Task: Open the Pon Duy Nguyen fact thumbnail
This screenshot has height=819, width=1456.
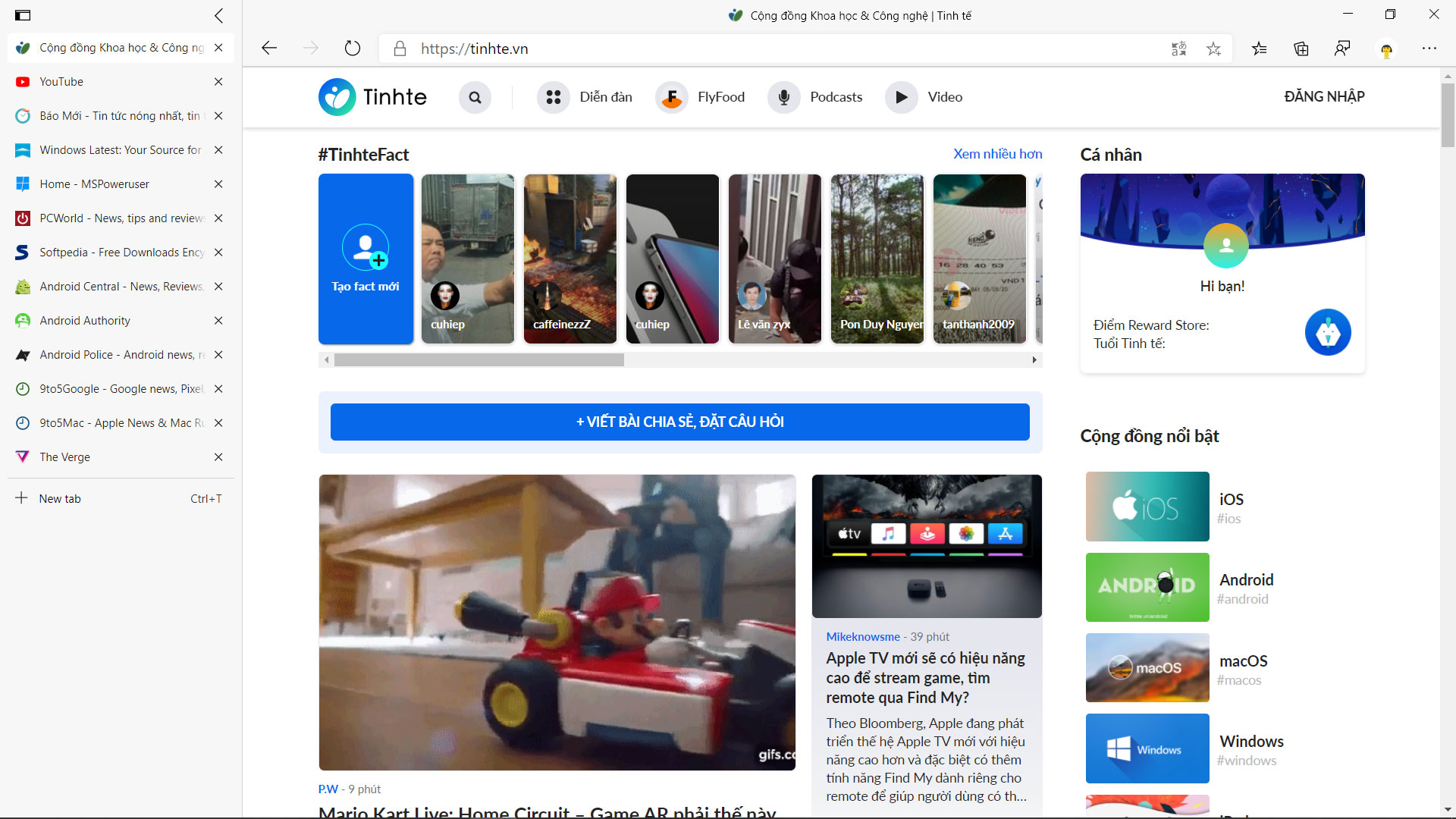Action: click(877, 259)
